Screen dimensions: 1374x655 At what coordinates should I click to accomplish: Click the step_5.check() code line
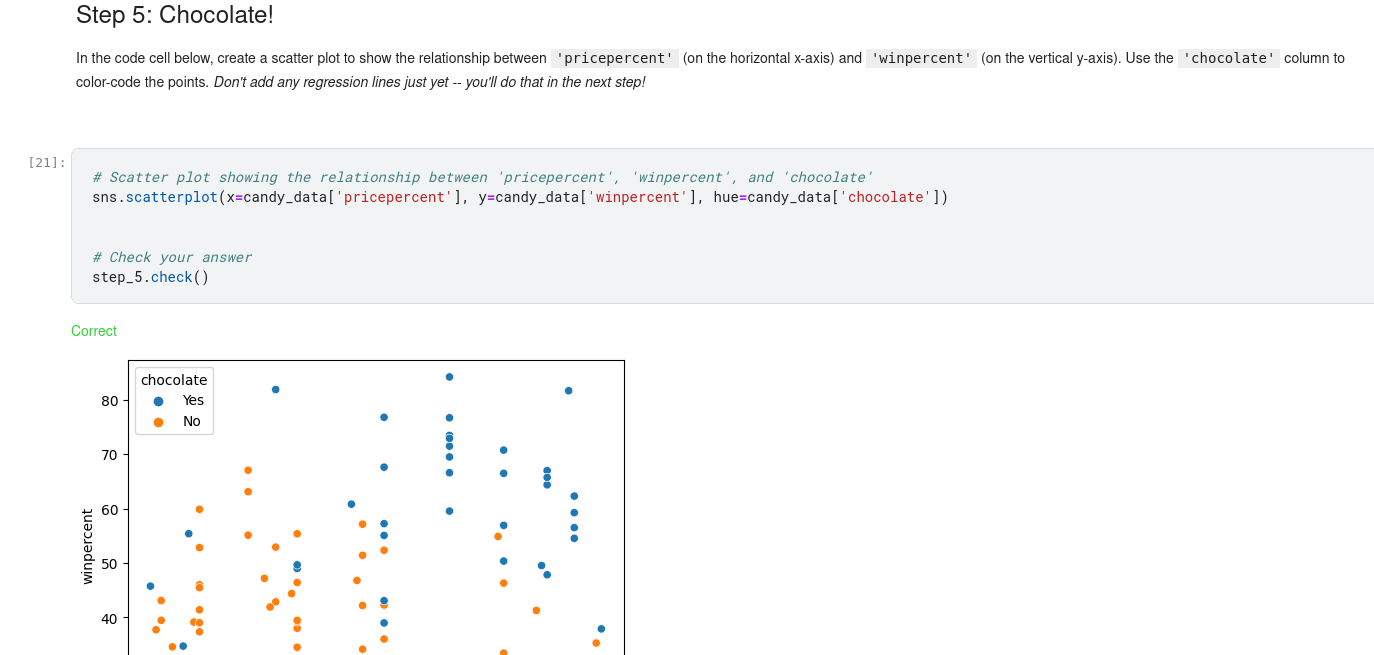click(151, 277)
